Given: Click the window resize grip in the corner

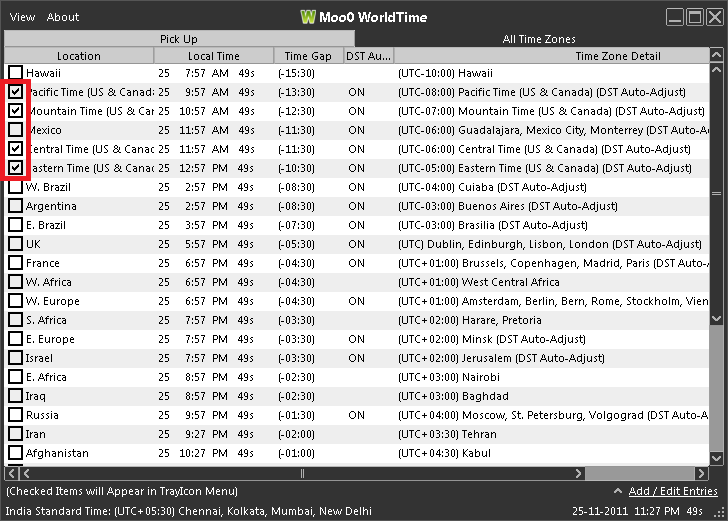Looking at the screenshot, I should [x=720, y=513].
